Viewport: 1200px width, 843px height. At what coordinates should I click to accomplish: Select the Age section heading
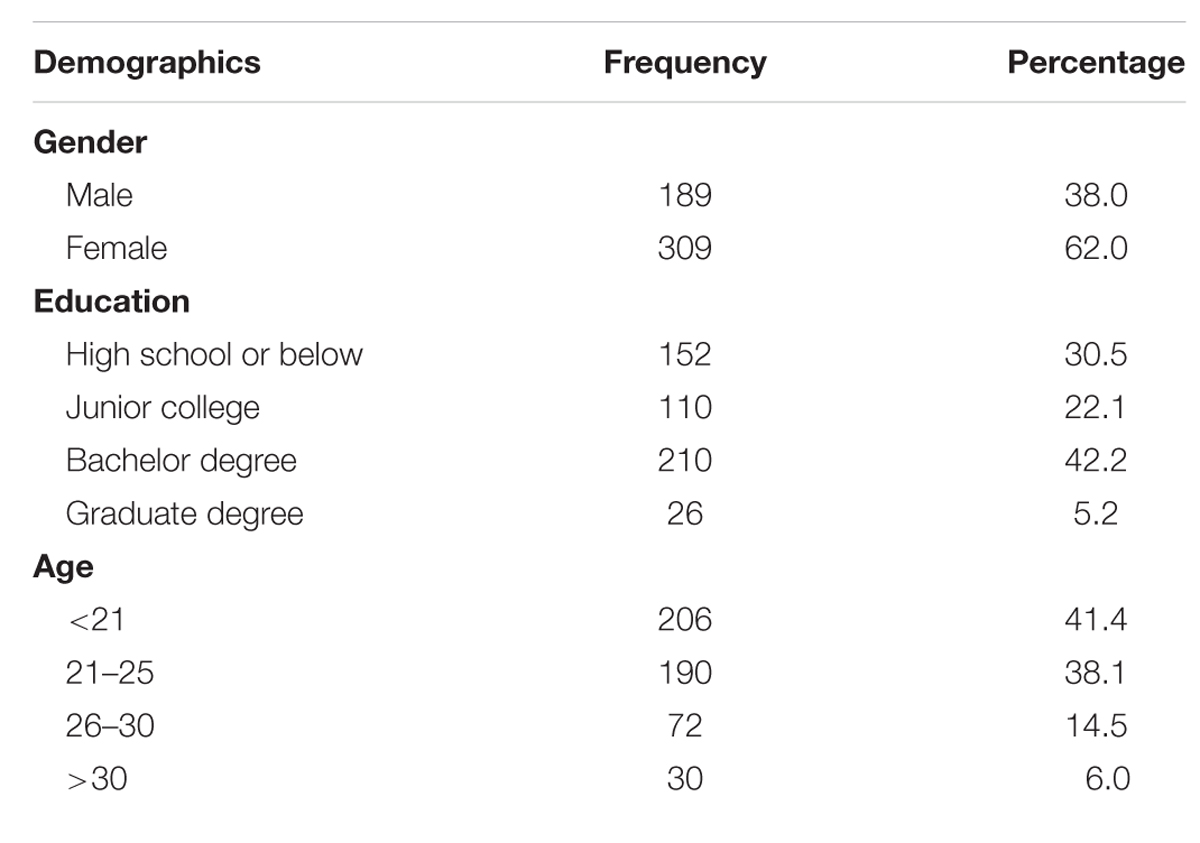63,567
